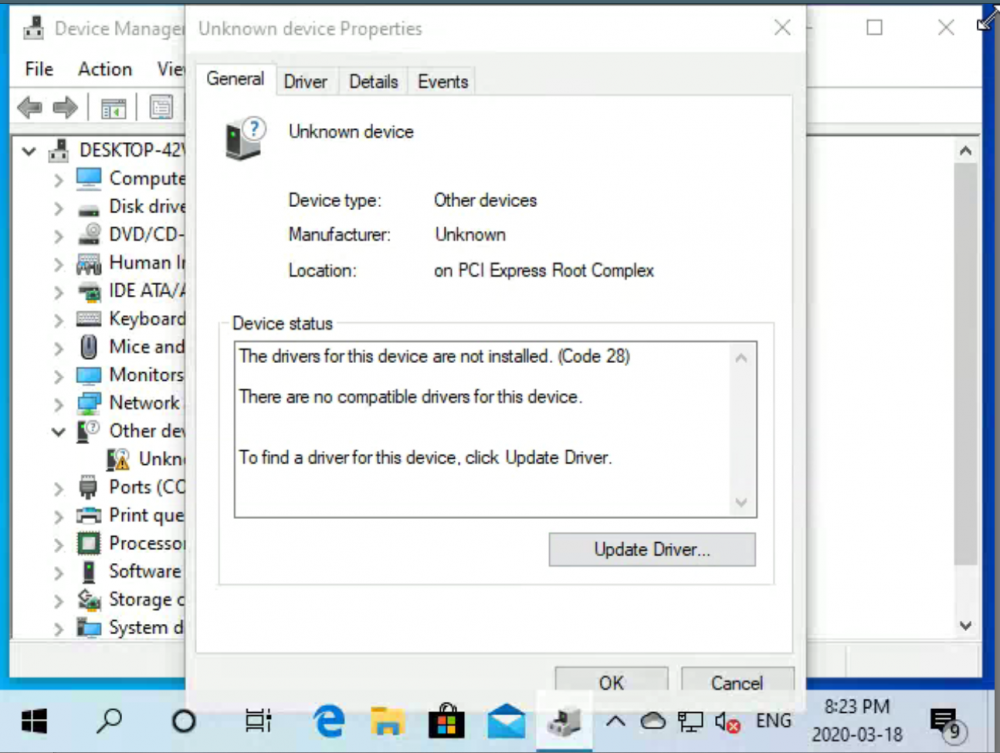Expand the Computer tree node

tap(59, 180)
